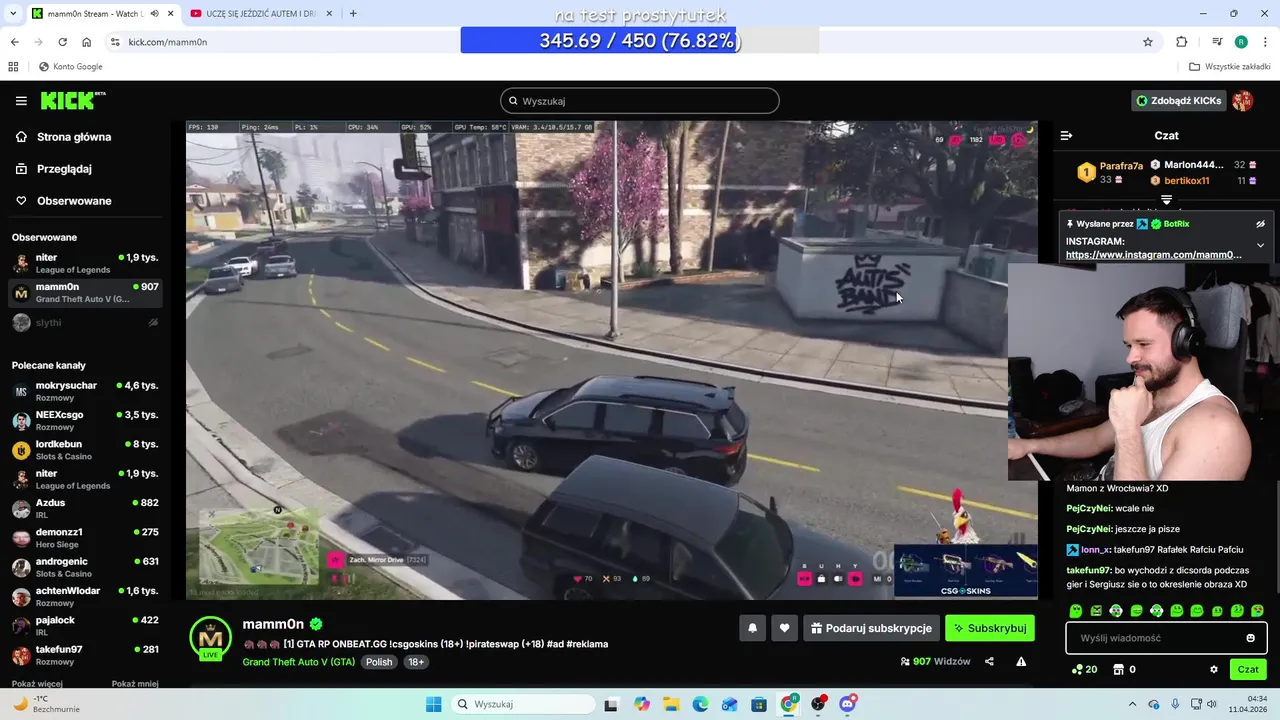Image resolution: width=1280 pixels, height=720 pixels.
Task: Click the browser back arrow
Action: coord(14,42)
